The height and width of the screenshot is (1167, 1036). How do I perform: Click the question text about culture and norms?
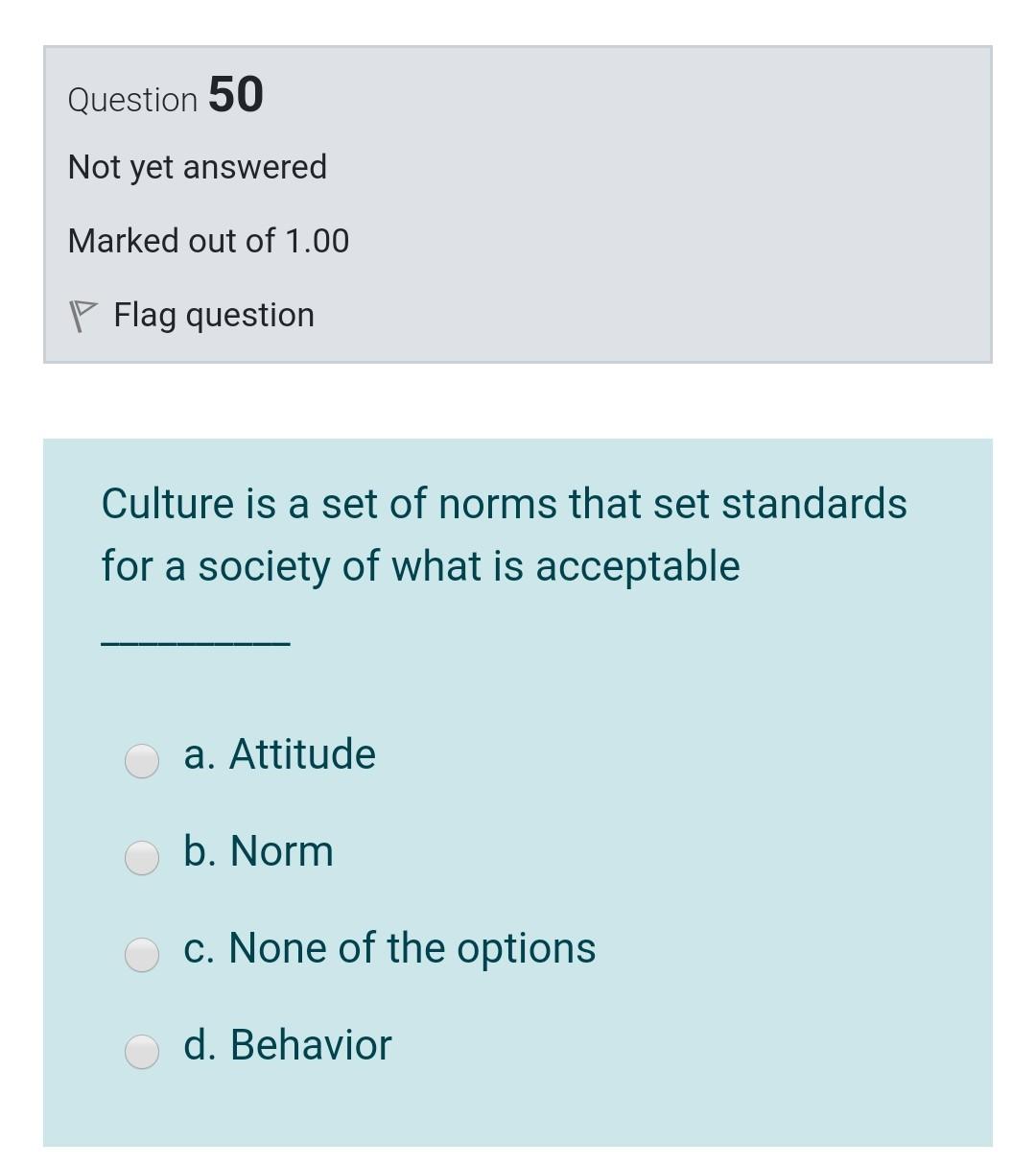tap(504, 534)
